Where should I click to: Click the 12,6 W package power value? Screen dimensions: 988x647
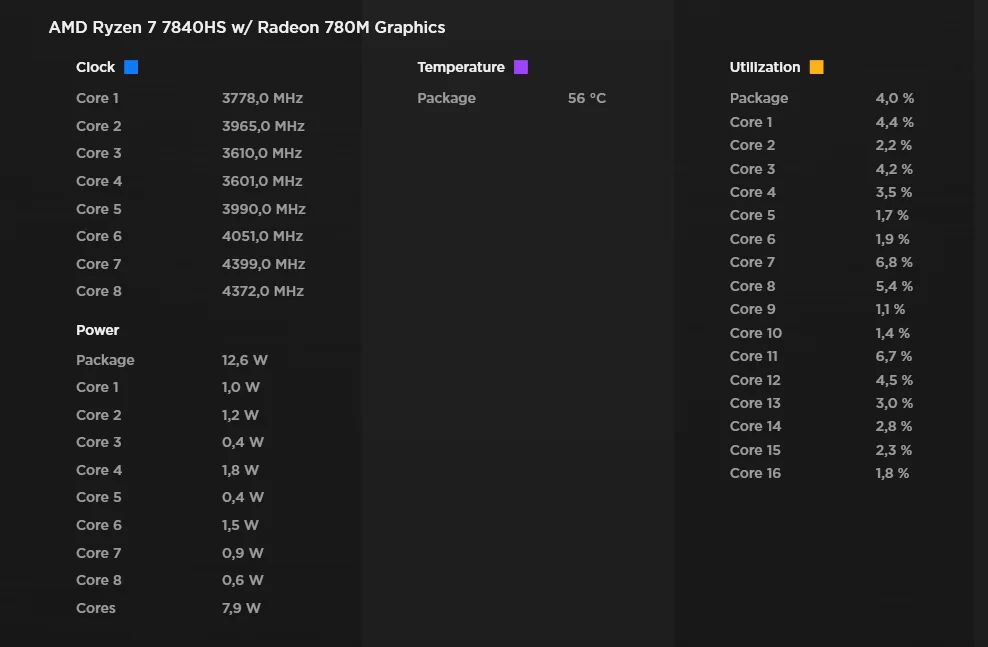pyautogui.click(x=245, y=360)
